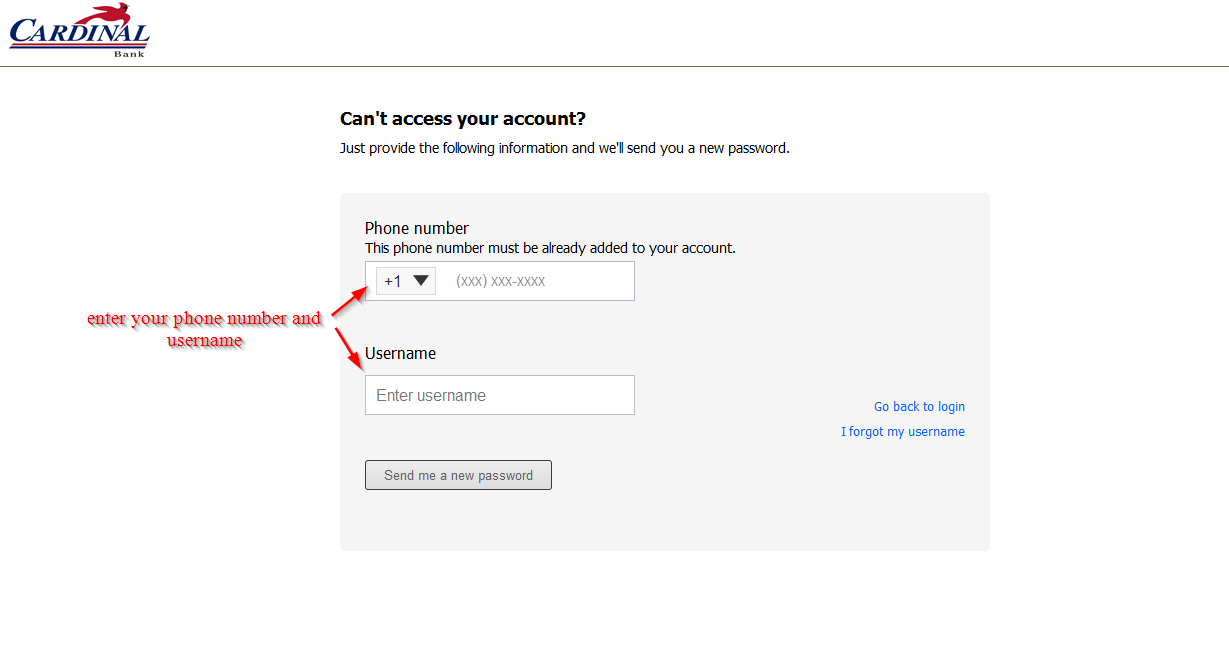Click the empty gray area below Send button
This screenshot has width=1229, height=653.
tap(665, 520)
